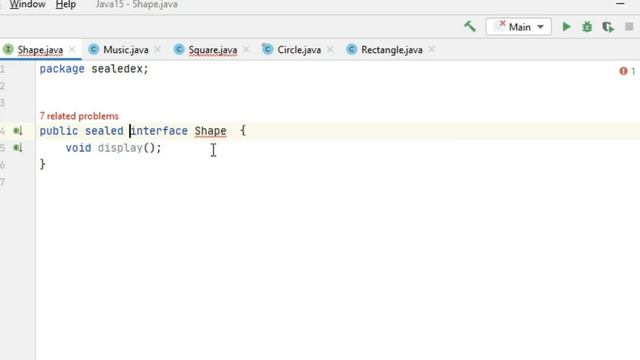Click the 'sealedex' package name
640x360 pixels.
tap(117, 69)
